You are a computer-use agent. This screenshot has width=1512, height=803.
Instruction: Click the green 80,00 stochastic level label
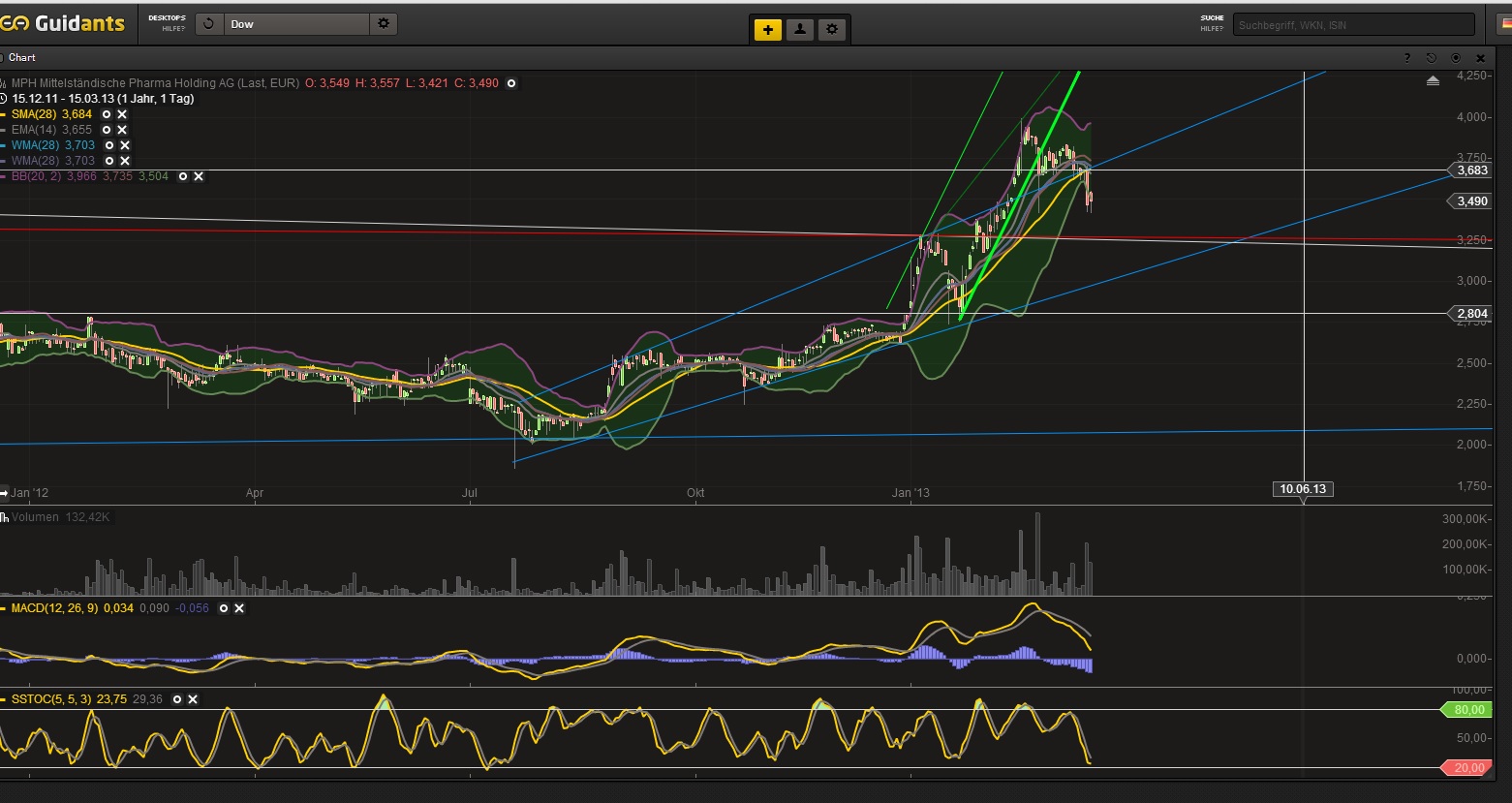(x=1468, y=710)
